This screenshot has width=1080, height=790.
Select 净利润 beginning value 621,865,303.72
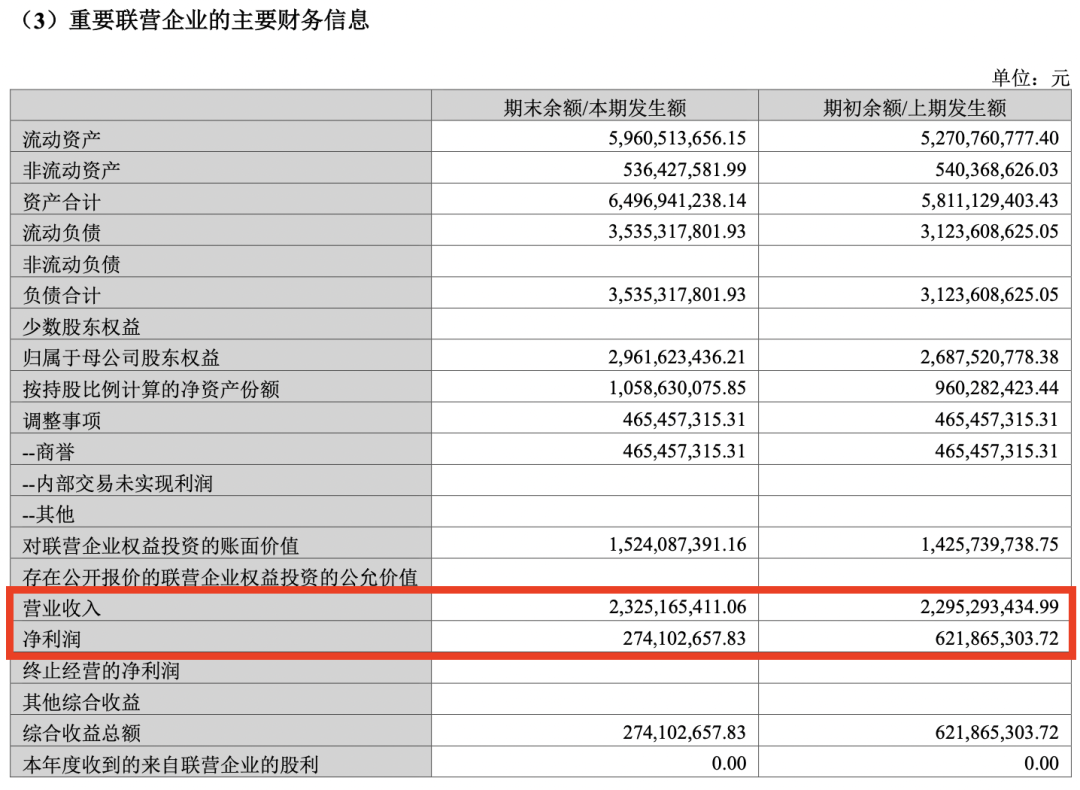click(997, 638)
